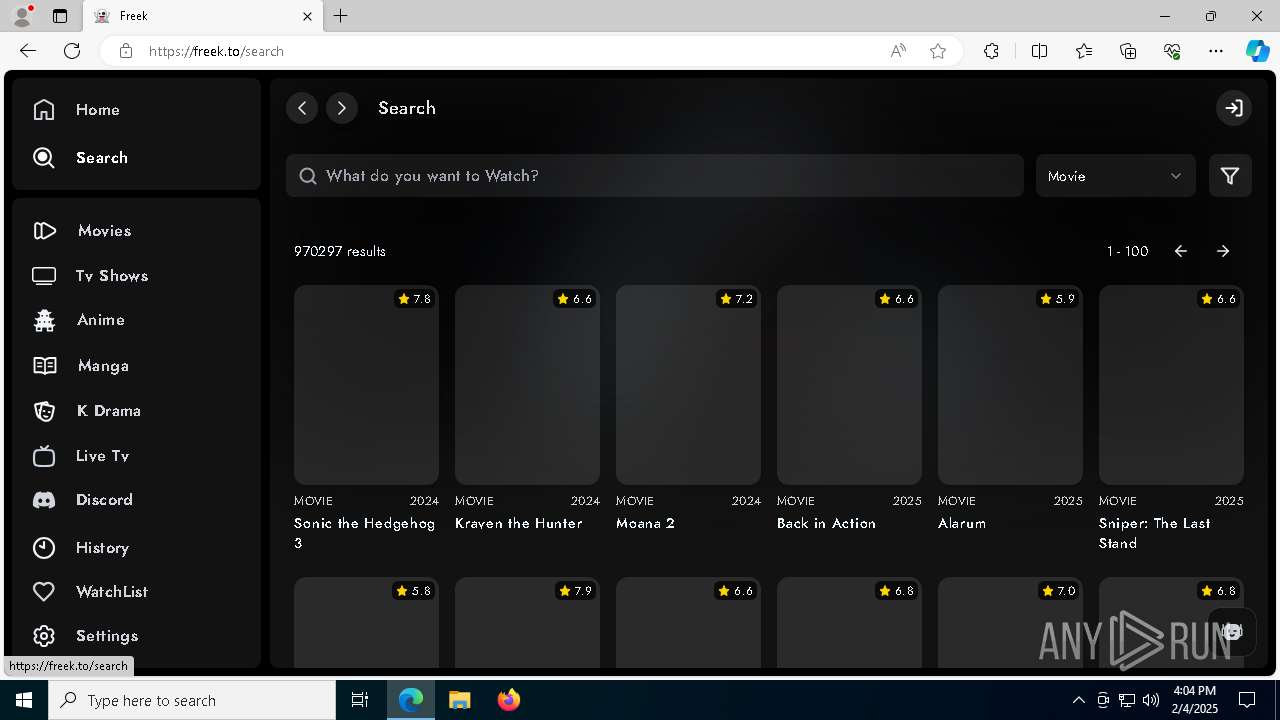
Task: Open the Manga section
Action: pyautogui.click(x=80, y=366)
